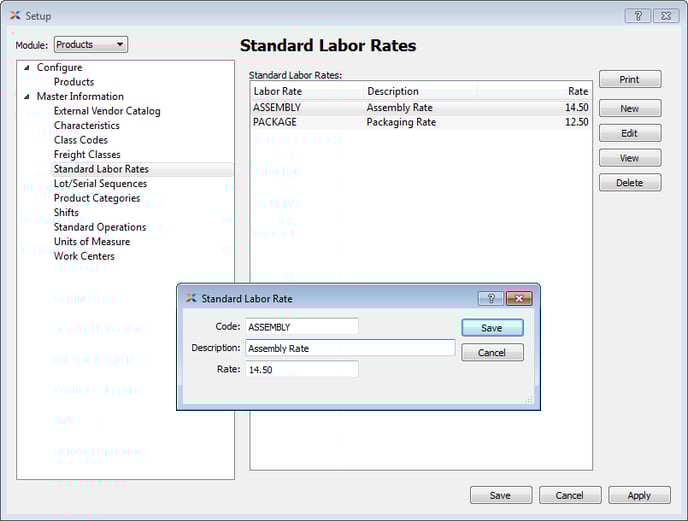The width and height of the screenshot is (688, 521).
Task: Click the Print button
Action: point(629,79)
